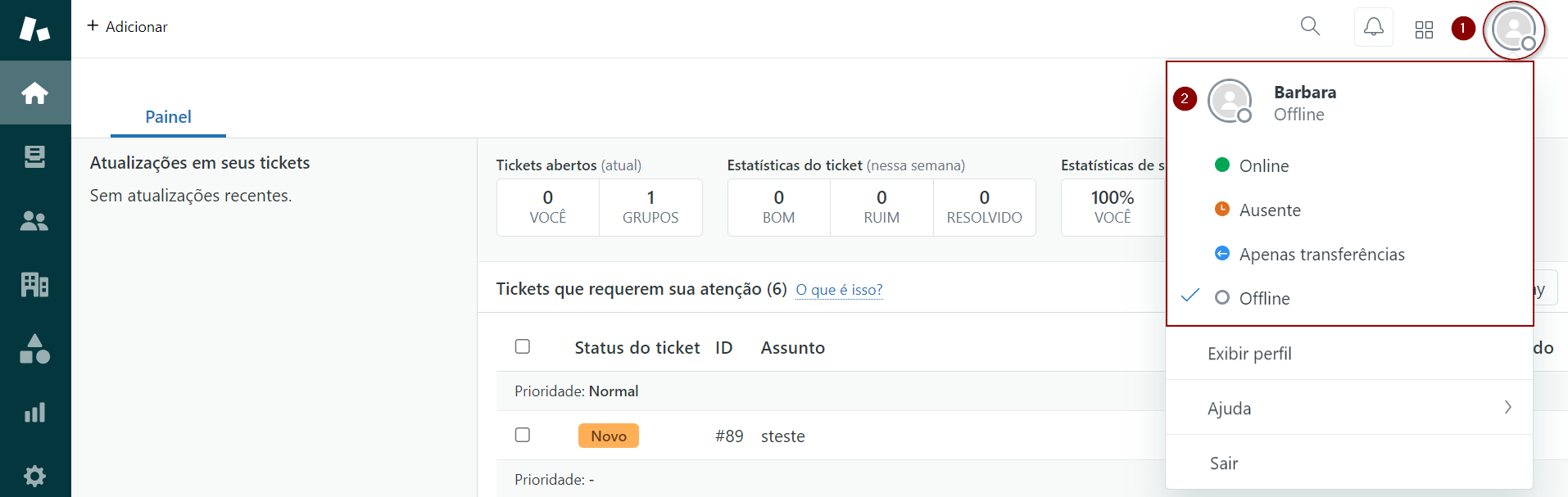Open the notifications bell
The image size is (1568, 497).
(x=1373, y=28)
